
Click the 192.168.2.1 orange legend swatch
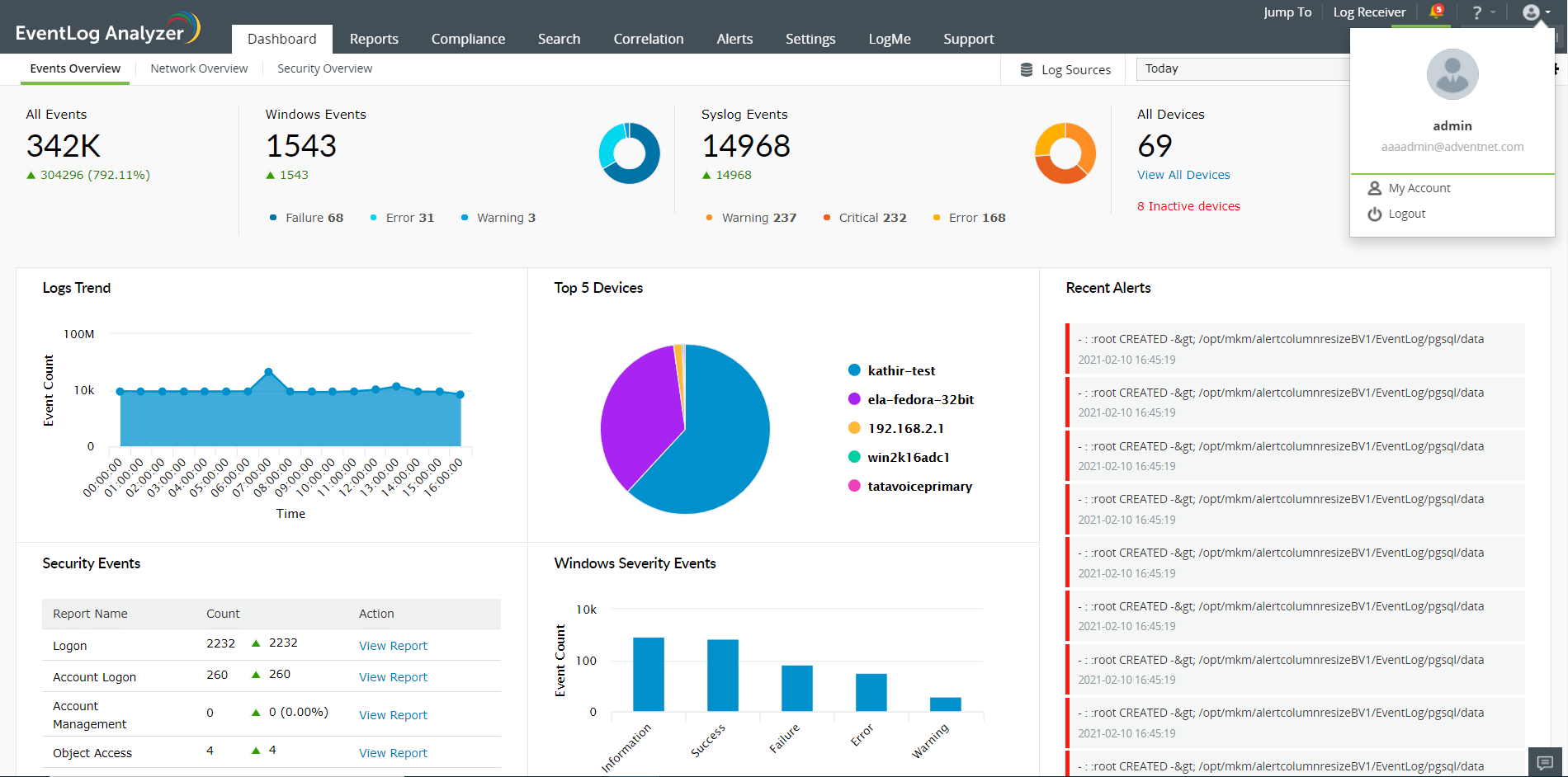(x=854, y=428)
